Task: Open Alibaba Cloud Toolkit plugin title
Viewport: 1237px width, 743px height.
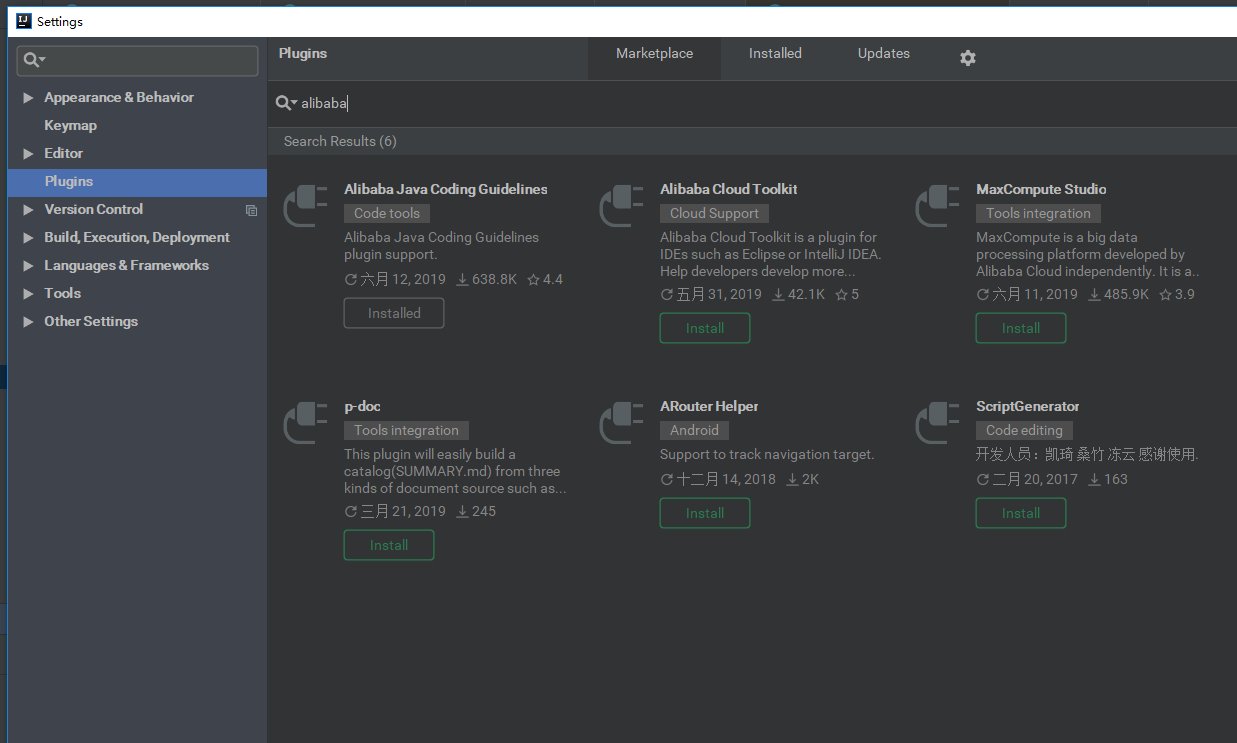Action: 729,189
